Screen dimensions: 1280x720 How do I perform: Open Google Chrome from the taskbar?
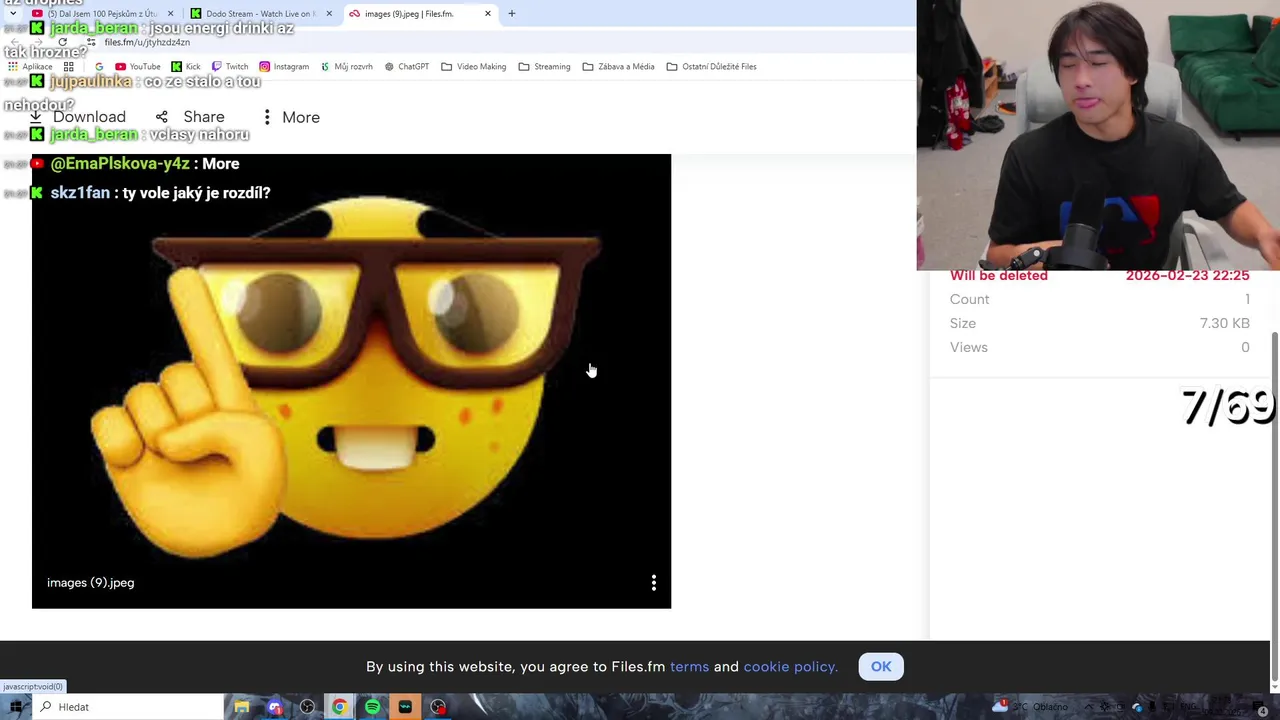pos(340,707)
